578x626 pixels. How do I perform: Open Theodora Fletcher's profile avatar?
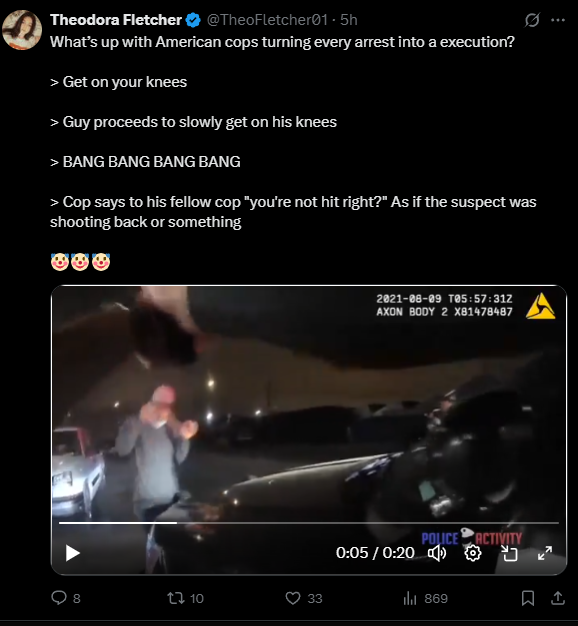(22, 30)
